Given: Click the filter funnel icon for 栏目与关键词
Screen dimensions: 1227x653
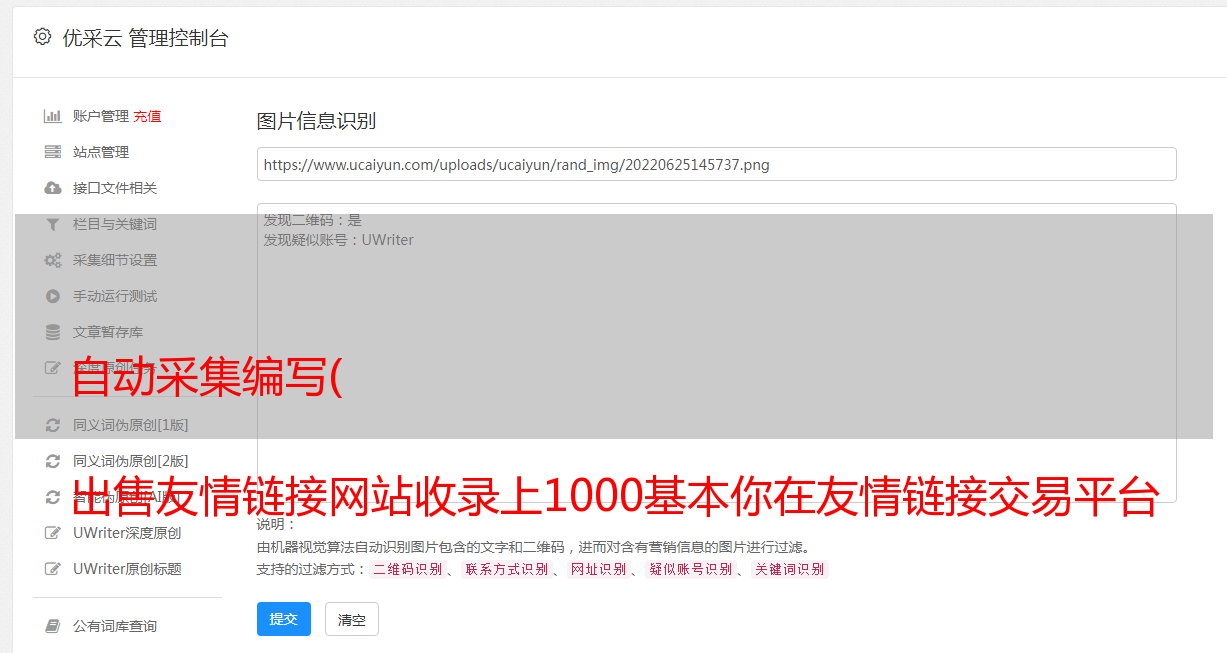Looking at the screenshot, I should (x=53, y=224).
